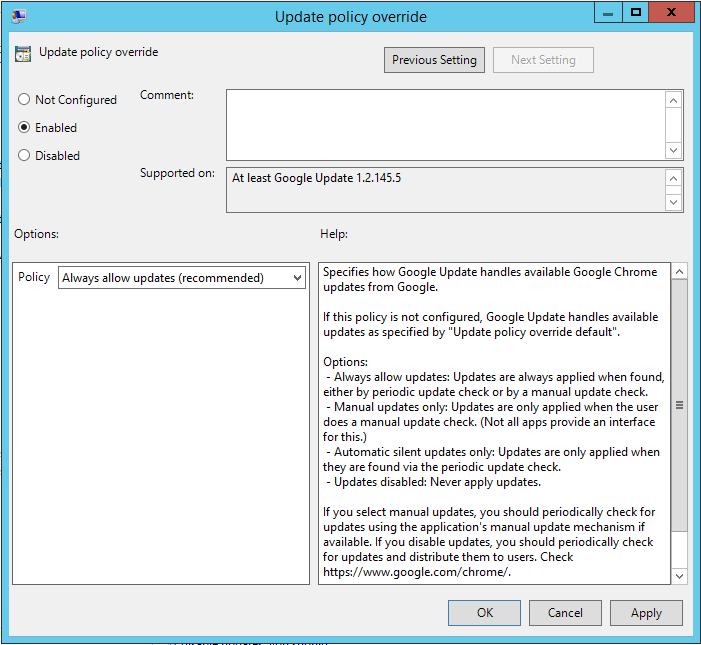The image size is (701, 645).
Task: Confirm with the OK button
Action: pyautogui.click(x=484, y=613)
